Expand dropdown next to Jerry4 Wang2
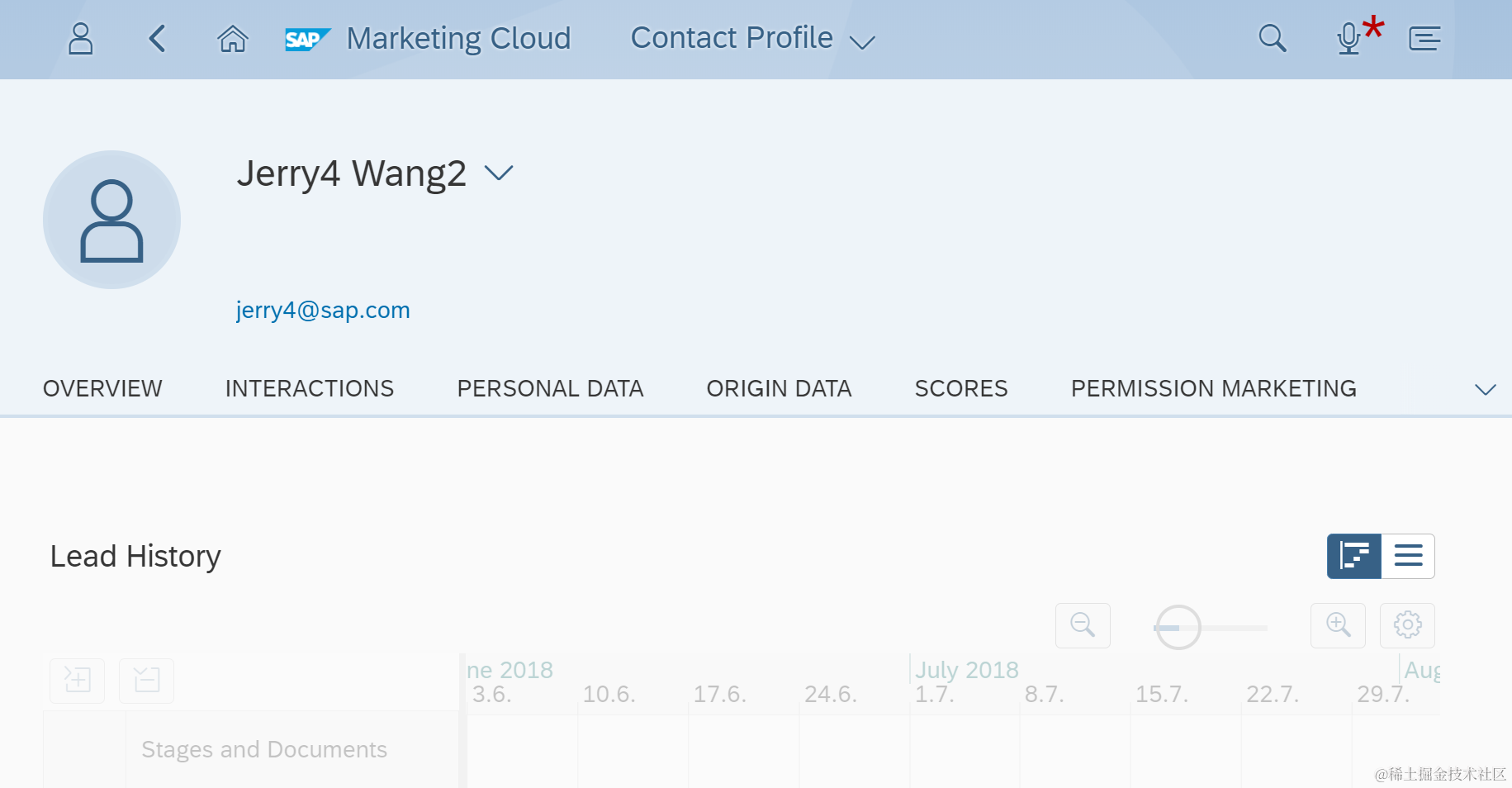The width and height of the screenshot is (1512, 788). click(x=499, y=173)
